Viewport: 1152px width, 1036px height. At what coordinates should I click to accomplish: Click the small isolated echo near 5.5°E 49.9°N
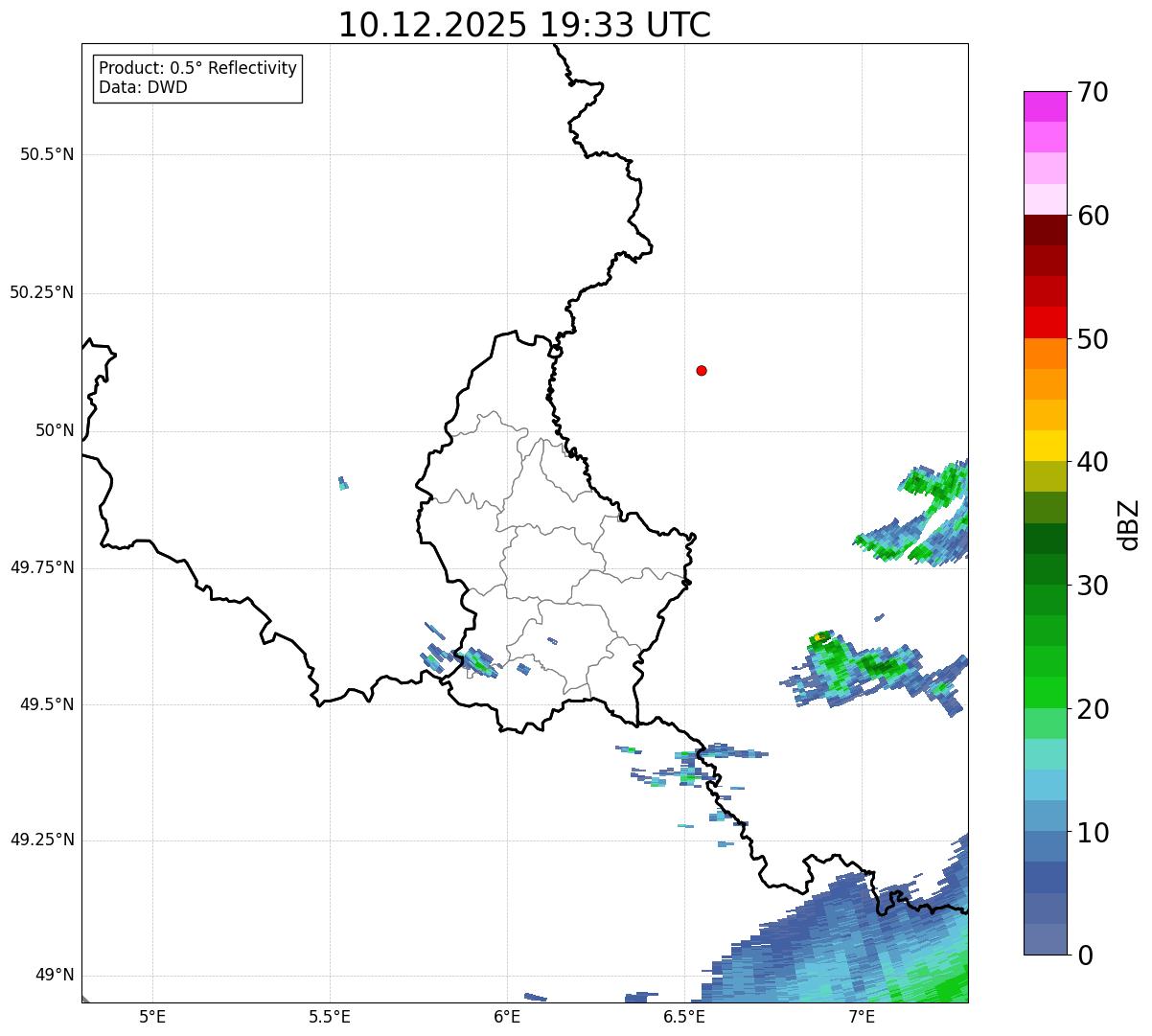point(343,483)
